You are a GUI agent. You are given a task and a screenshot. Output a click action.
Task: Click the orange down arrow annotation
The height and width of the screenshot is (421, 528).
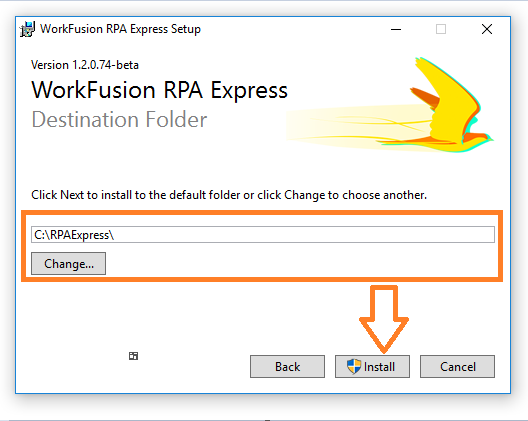coord(384,319)
